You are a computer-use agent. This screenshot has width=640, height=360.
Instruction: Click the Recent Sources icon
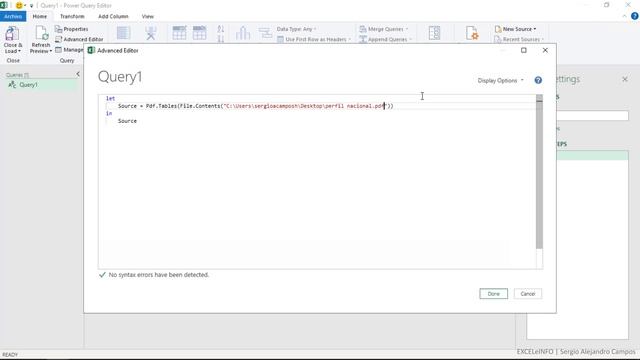pyautogui.click(x=498, y=39)
